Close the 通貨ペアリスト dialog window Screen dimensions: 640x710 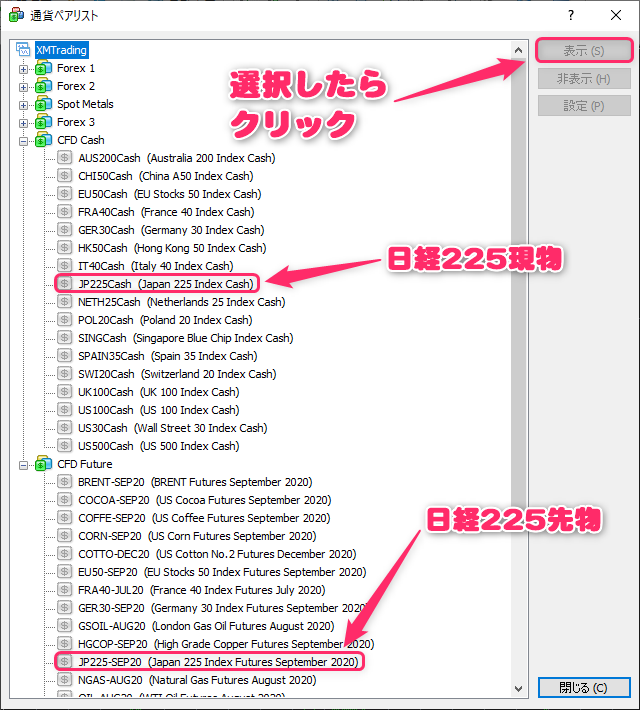(616, 15)
